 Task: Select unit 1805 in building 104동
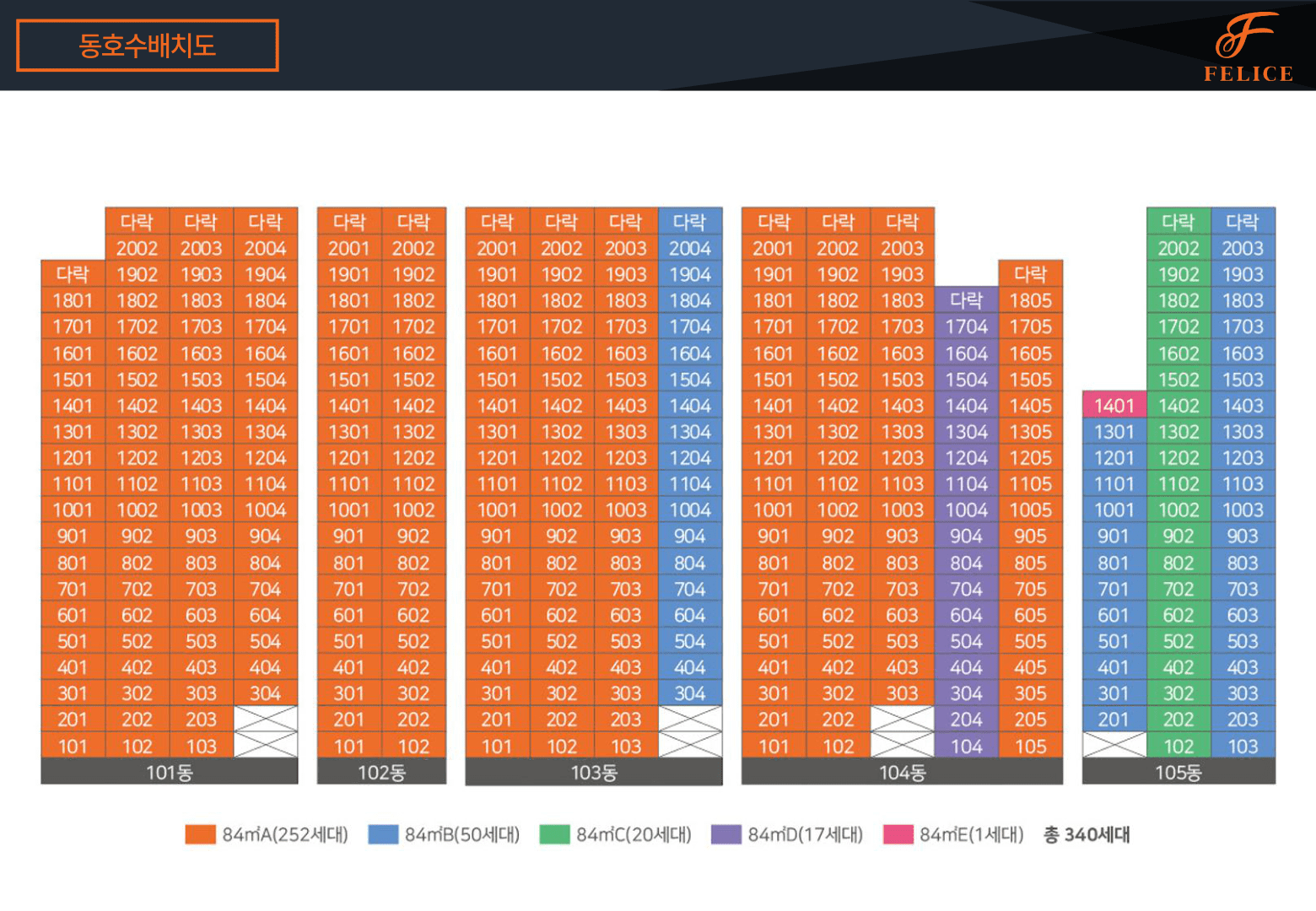click(1030, 300)
